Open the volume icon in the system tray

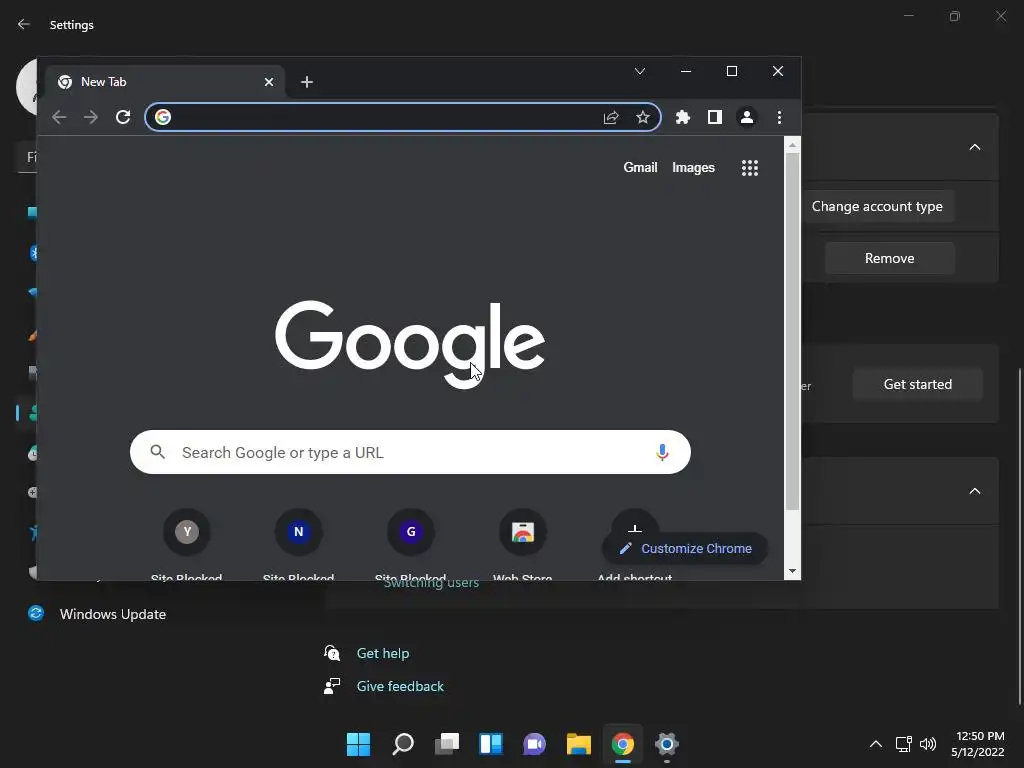click(x=927, y=744)
